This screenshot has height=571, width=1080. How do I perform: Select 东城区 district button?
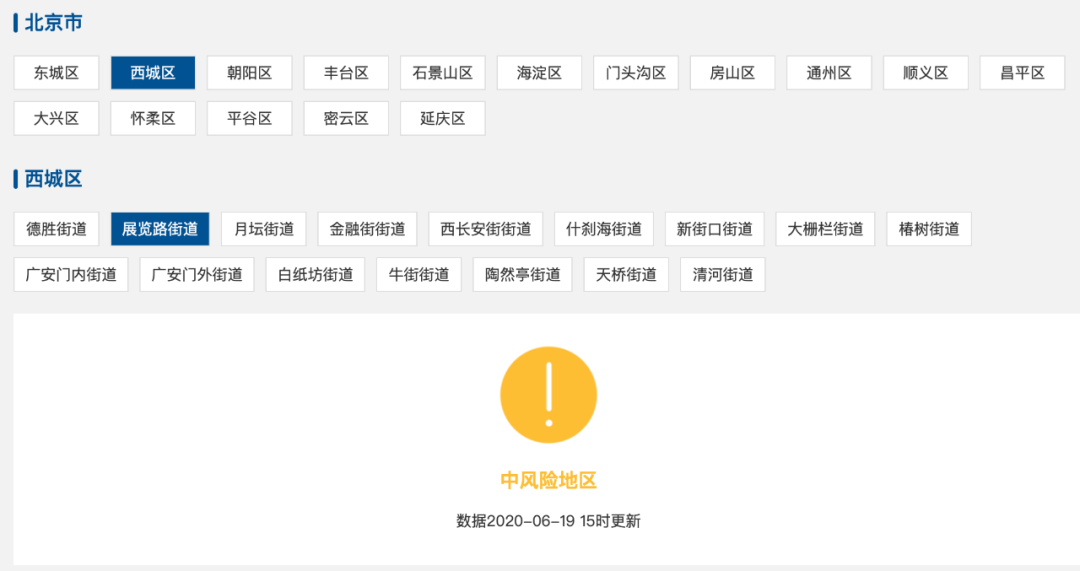56,73
